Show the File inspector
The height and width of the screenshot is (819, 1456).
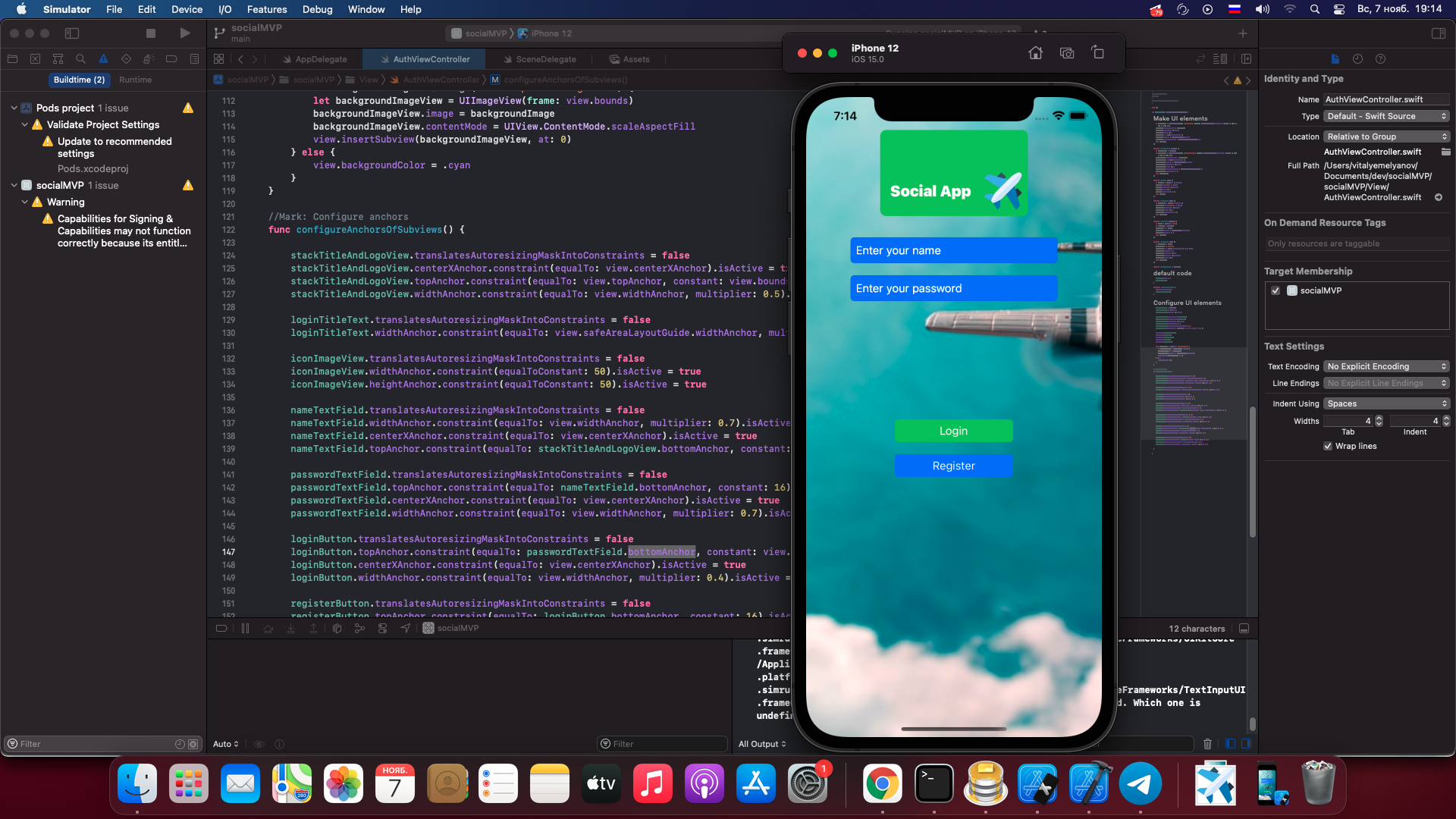pos(1335,59)
